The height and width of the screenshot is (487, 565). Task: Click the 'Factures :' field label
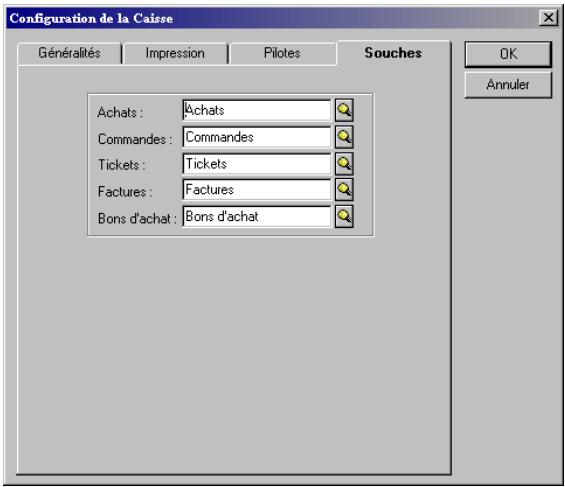[x=125, y=192]
